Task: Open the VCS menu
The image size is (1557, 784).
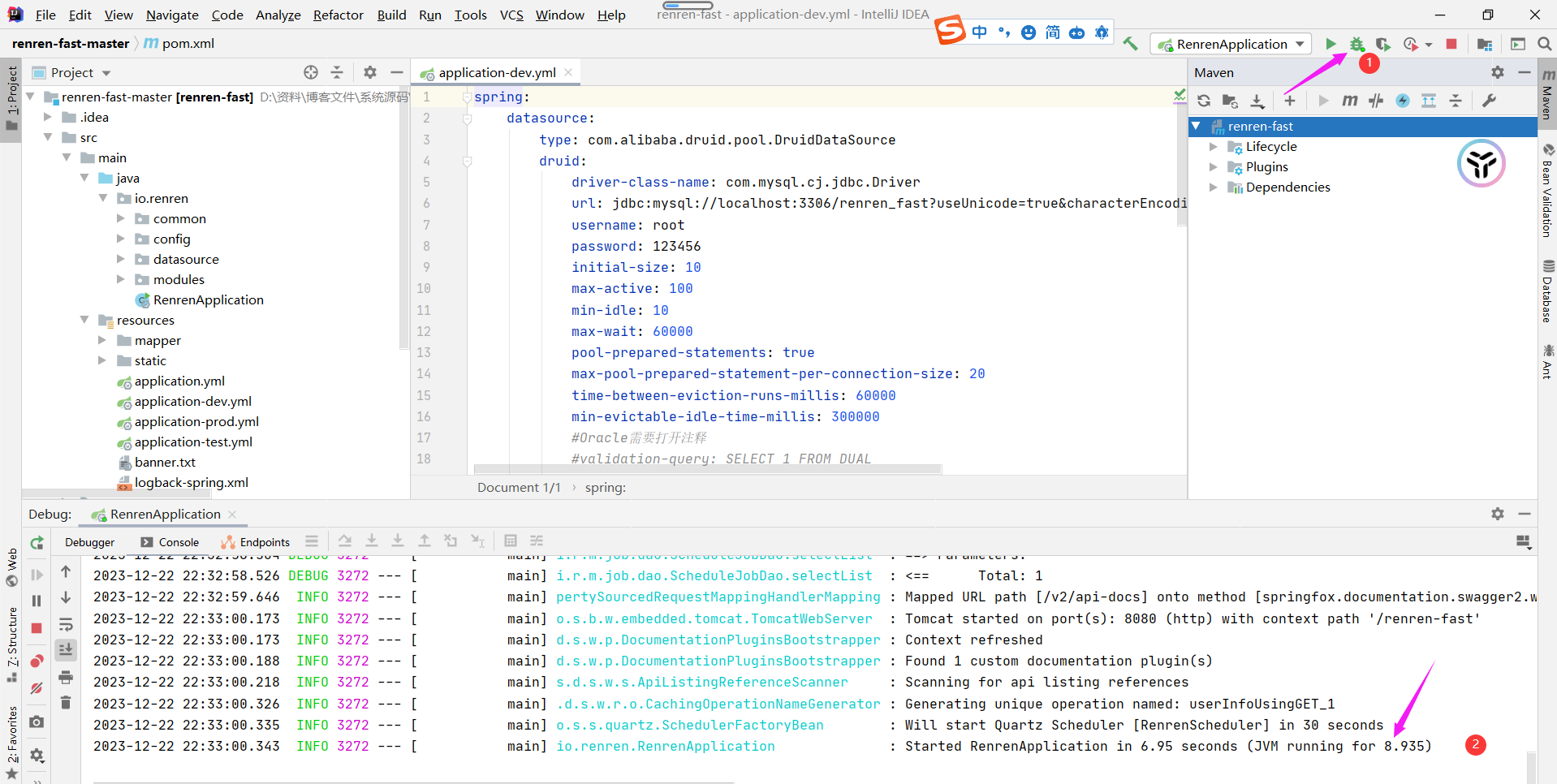Action: 511,15
